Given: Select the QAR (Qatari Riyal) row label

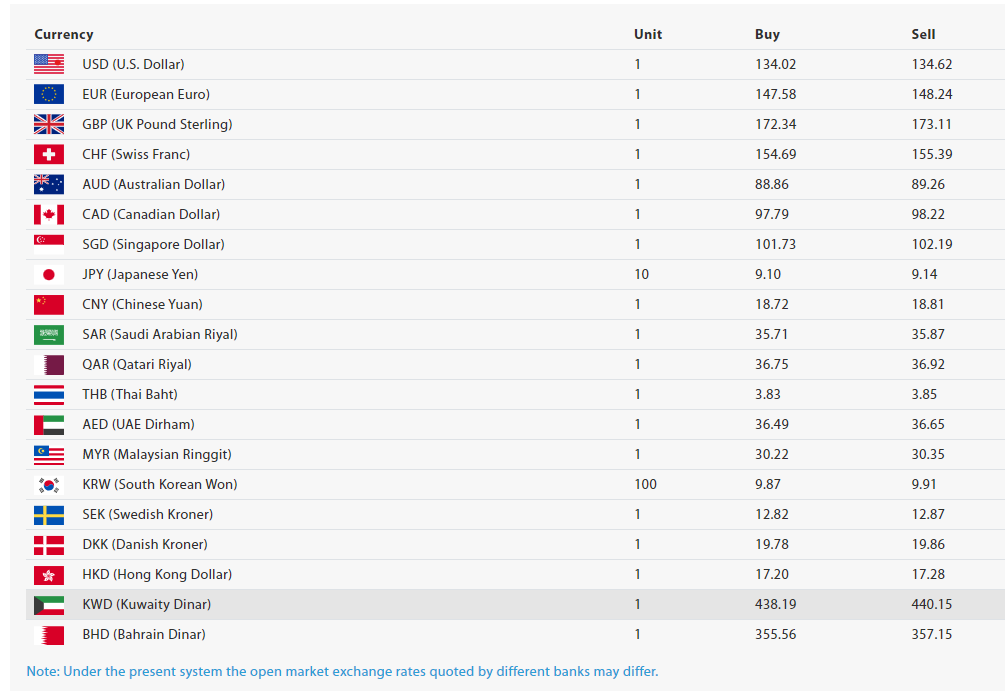Looking at the screenshot, I should click(137, 364).
